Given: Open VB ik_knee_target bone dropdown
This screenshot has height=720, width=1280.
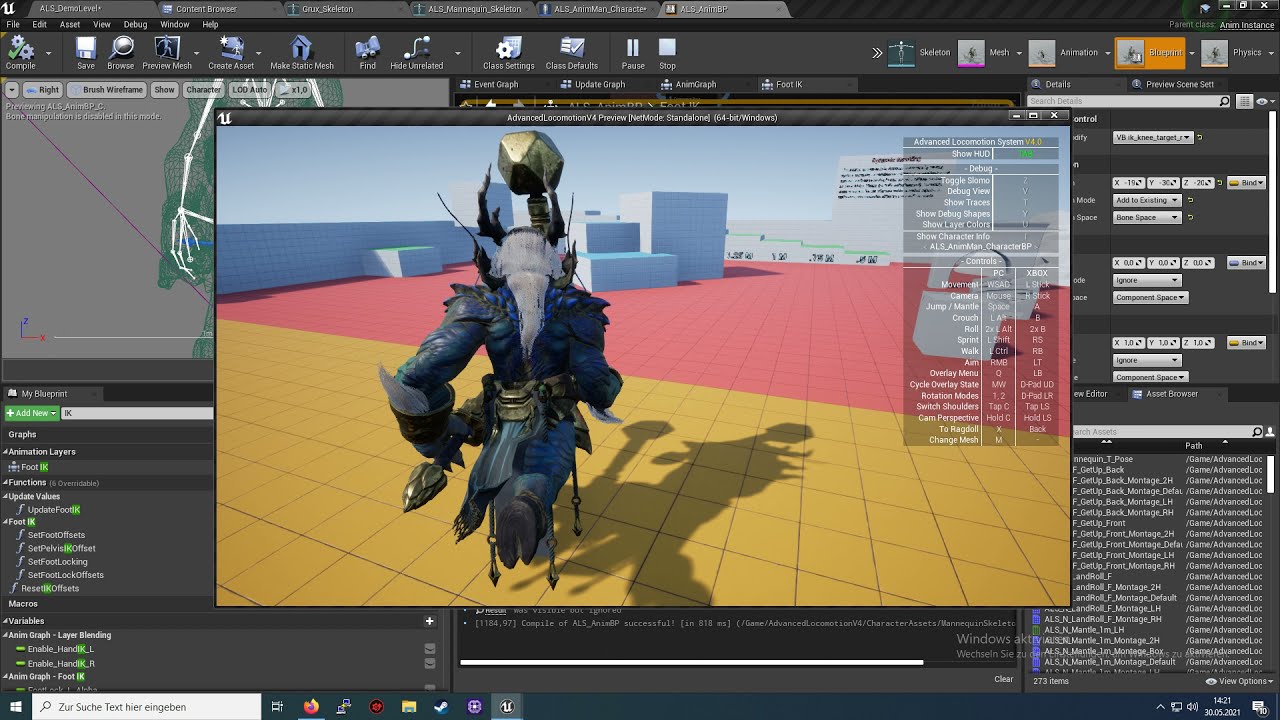Looking at the screenshot, I should click(x=1153, y=137).
